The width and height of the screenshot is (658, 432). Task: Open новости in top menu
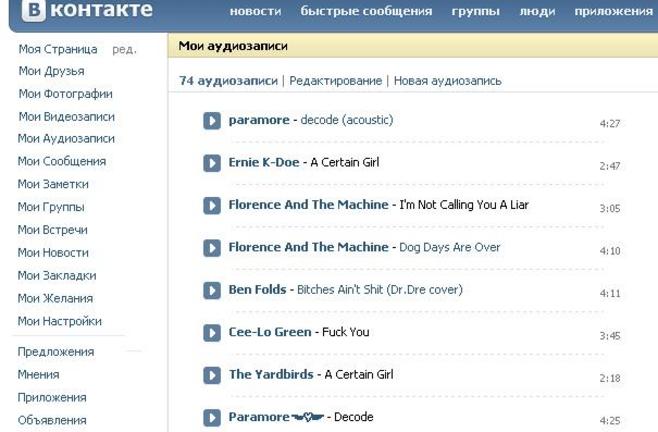coord(256,11)
